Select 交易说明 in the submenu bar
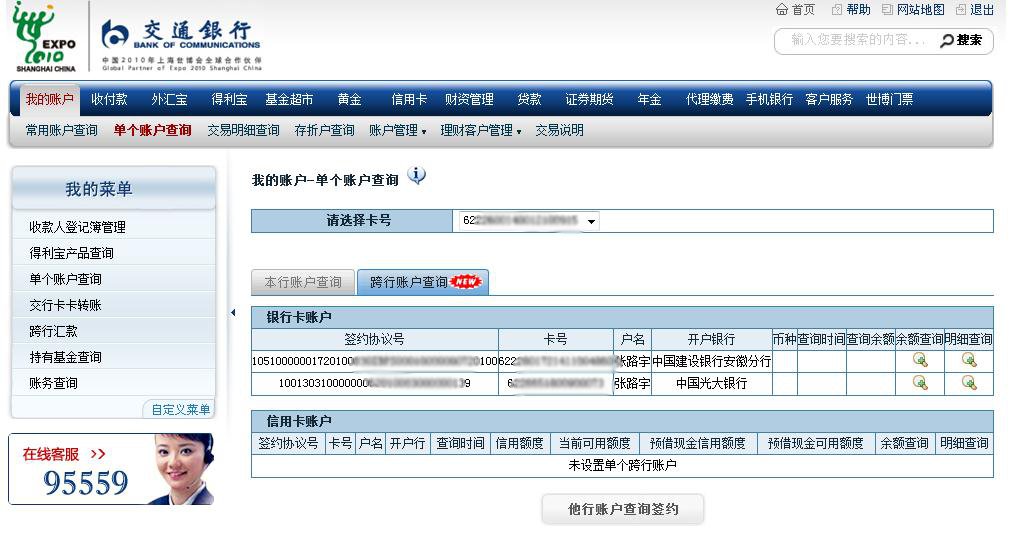 point(559,131)
